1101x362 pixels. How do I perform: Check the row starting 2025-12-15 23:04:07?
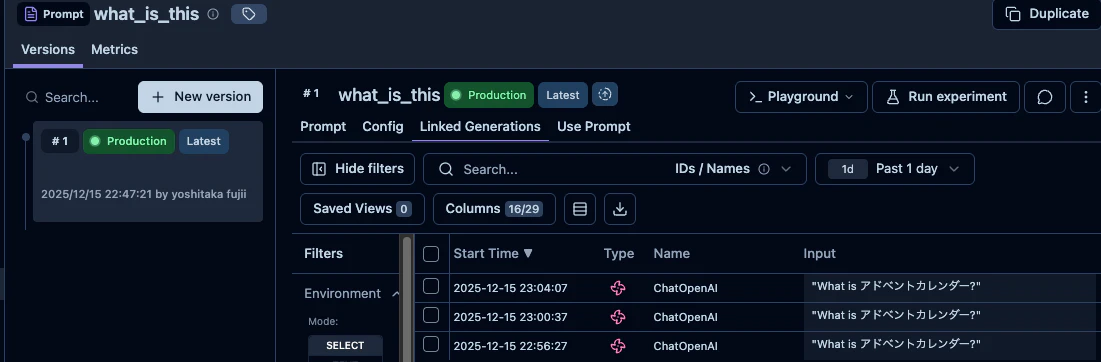click(431, 286)
